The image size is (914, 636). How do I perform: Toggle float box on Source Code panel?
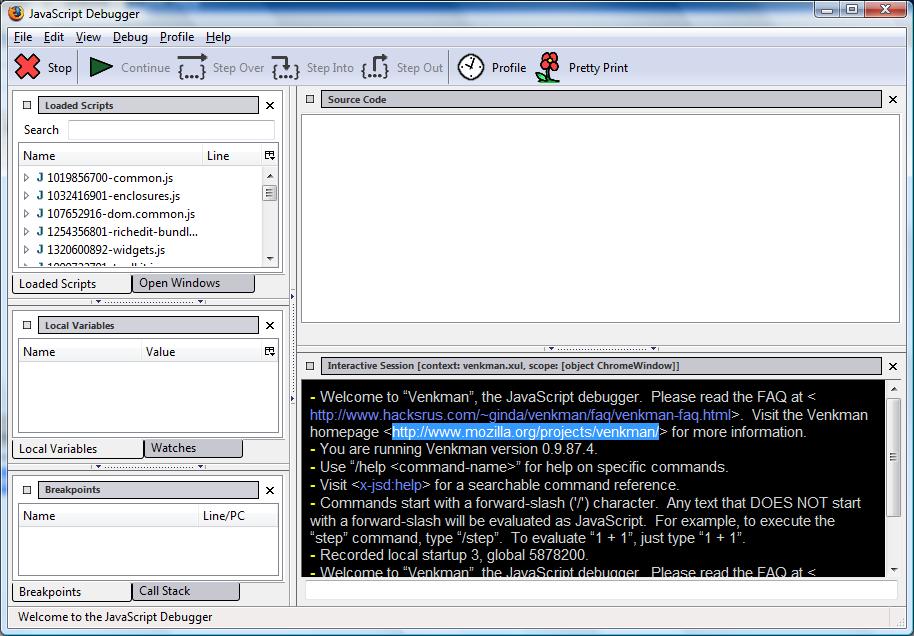click(x=310, y=99)
